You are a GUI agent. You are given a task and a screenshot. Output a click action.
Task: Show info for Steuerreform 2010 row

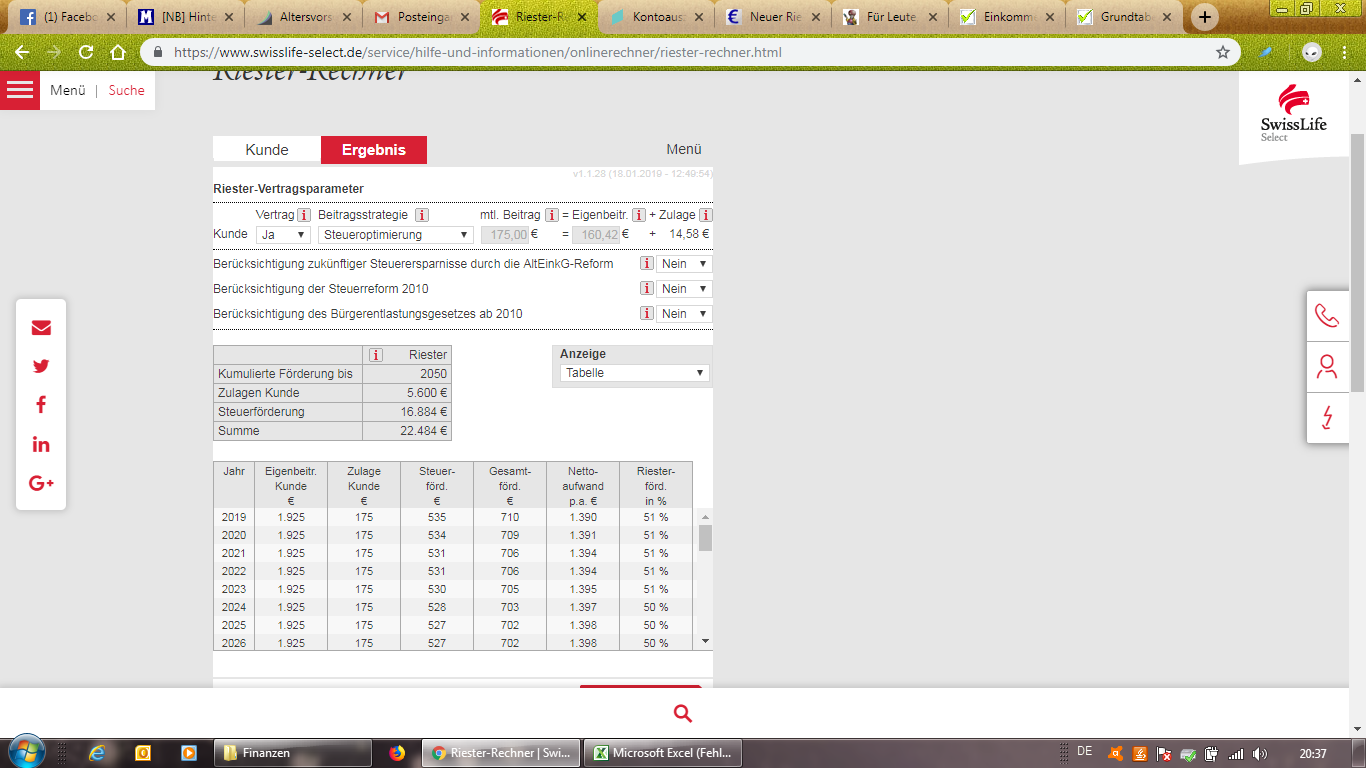646,289
